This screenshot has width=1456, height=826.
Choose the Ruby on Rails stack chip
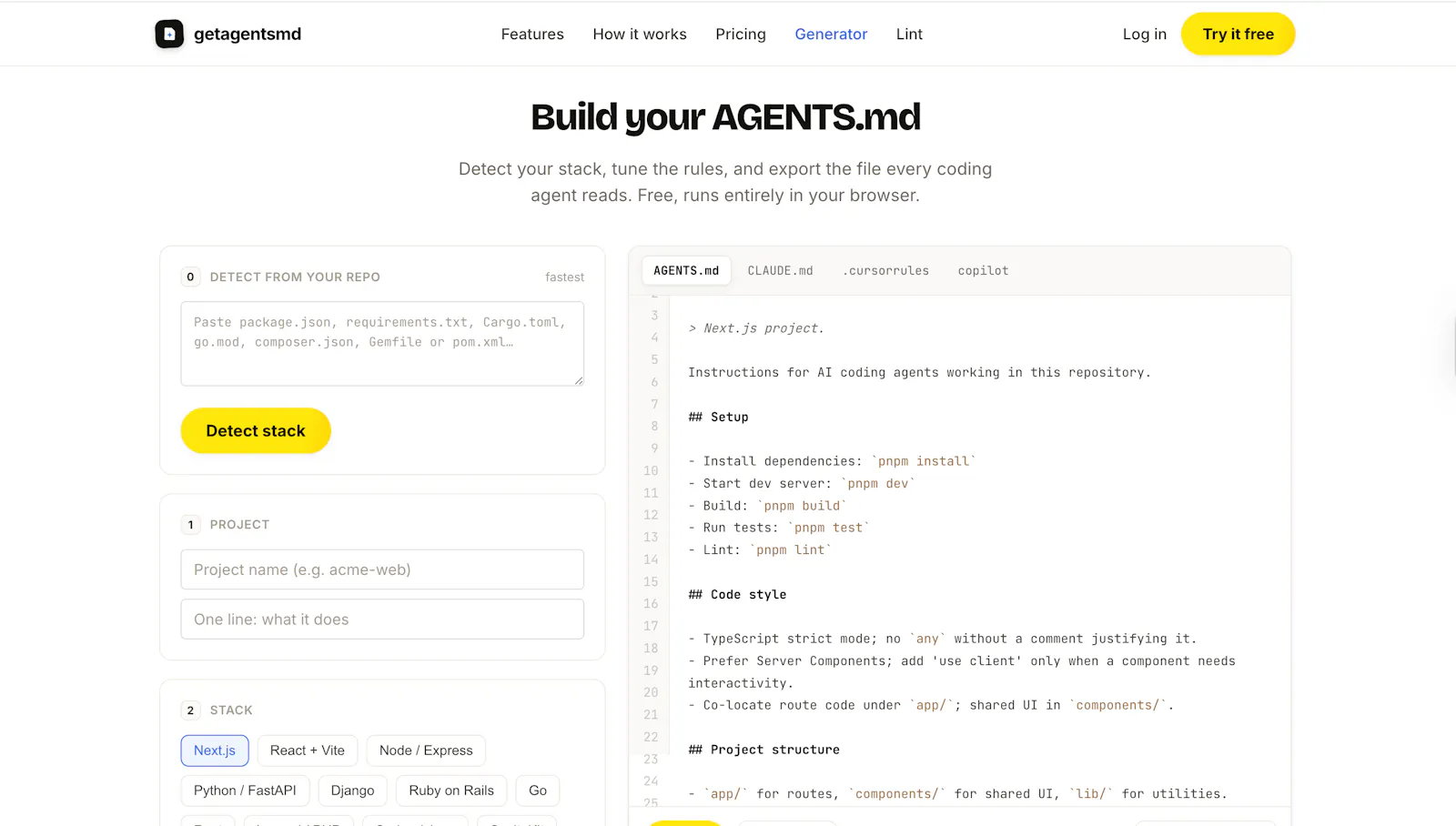(x=451, y=791)
